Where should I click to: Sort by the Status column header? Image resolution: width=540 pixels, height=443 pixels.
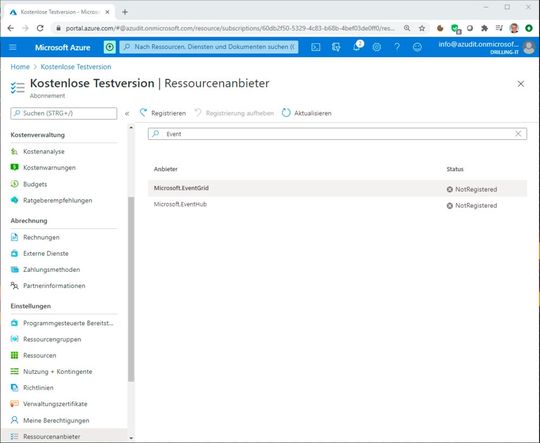point(455,169)
